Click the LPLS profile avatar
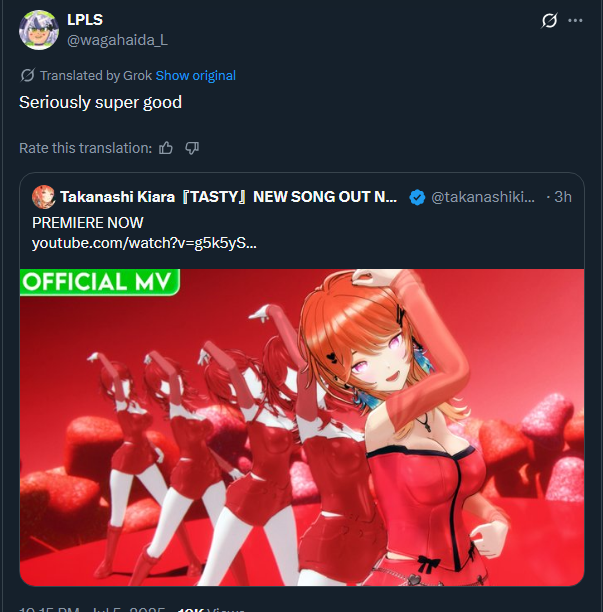Viewport: 603px width, 612px height. pyautogui.click(x=39, y=29)
